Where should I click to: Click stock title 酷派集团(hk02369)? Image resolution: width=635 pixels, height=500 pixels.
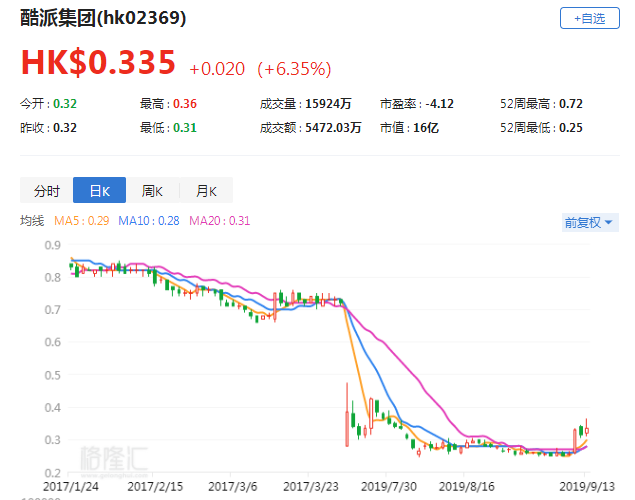click(x=103, y=18)
